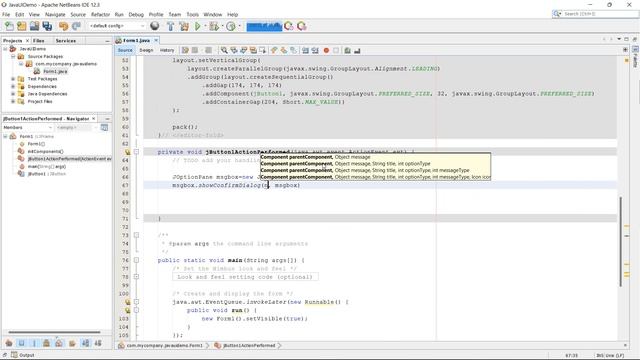Click the Comment icon in editor toolbar
Screen dimensions: 640x360
tap(347, 50)
